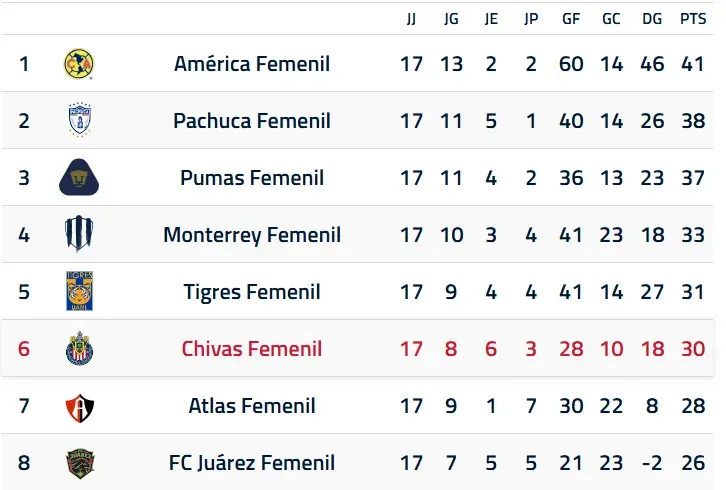
Task: Click the Tigres UANL crest icon
Action: (80, 291)
